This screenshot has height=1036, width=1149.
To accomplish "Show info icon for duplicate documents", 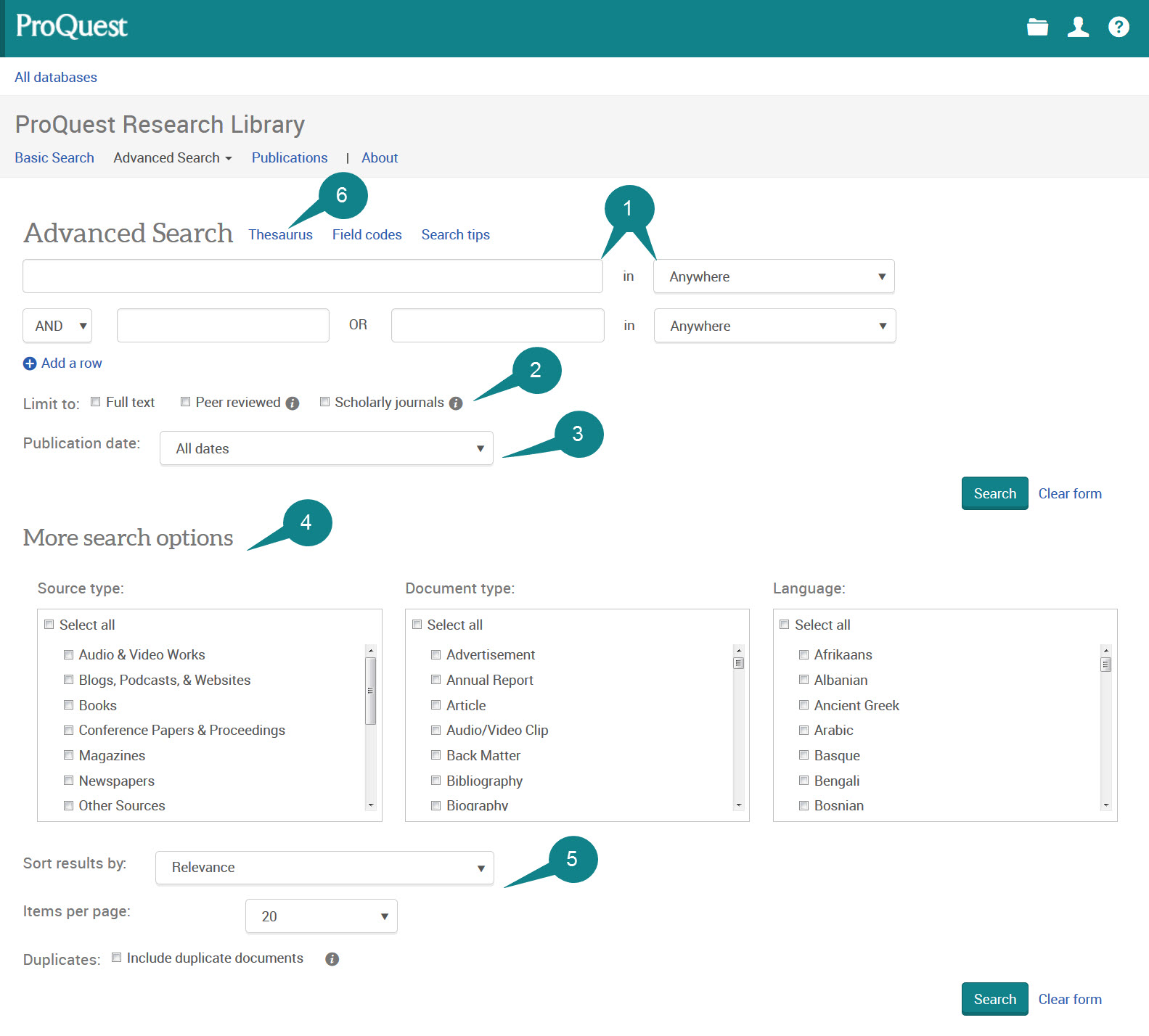I will point(332,959).
